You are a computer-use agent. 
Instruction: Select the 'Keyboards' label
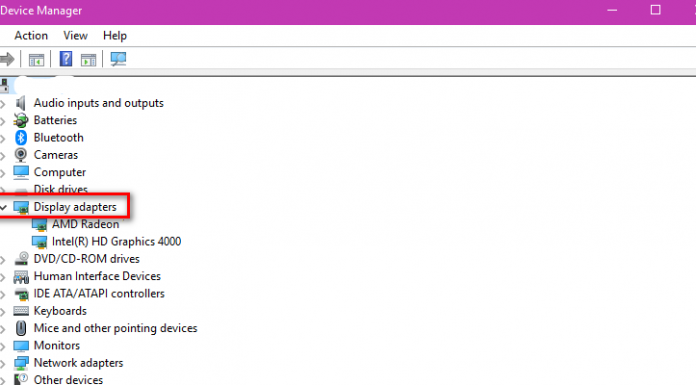point(60,311)
